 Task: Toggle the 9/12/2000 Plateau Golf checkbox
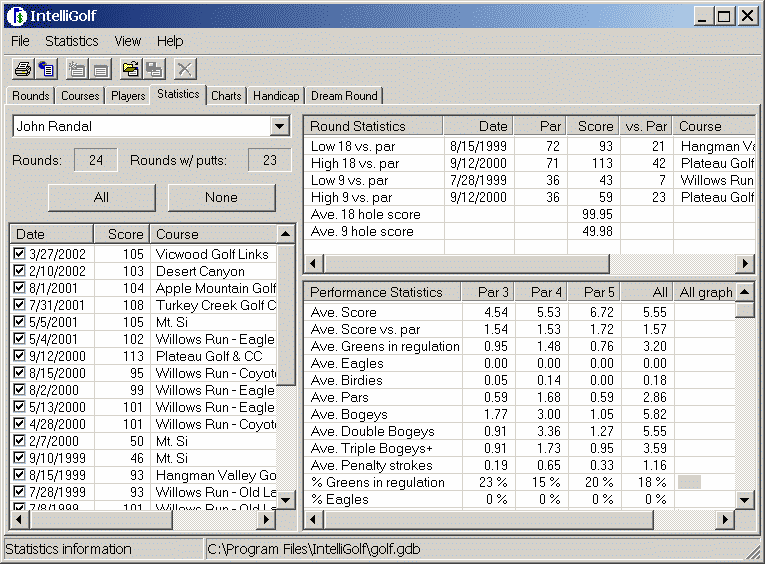coord(19,356)
